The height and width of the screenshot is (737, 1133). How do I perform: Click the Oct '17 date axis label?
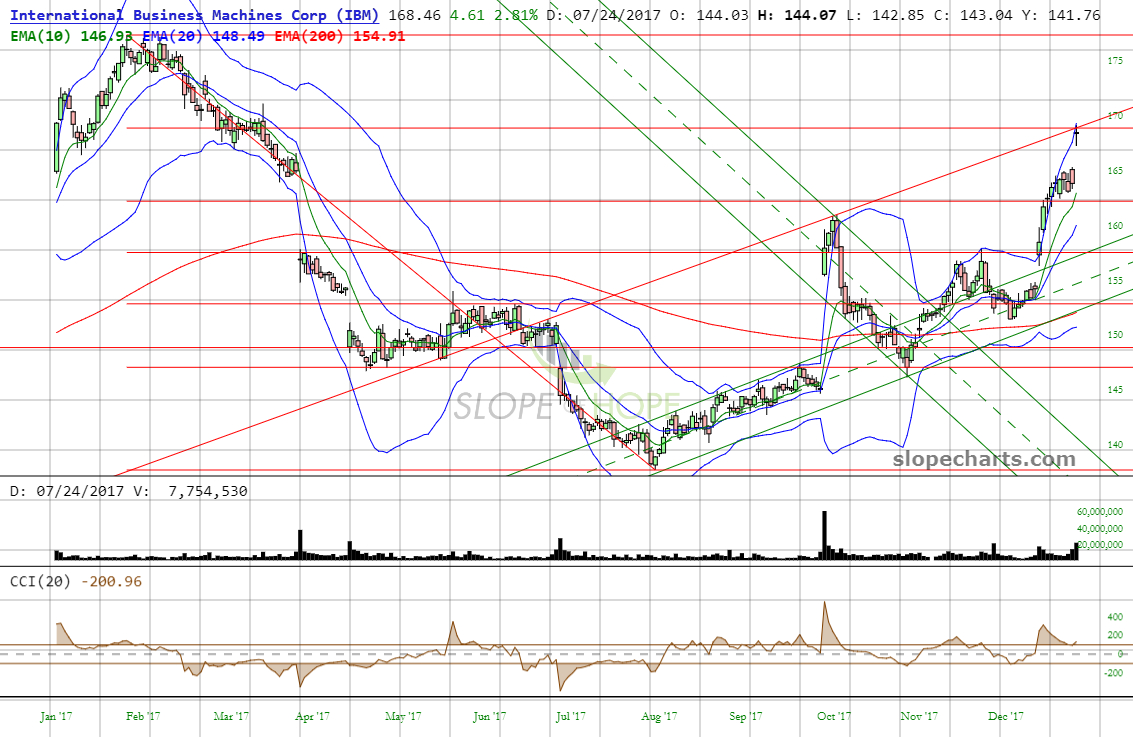click(x=834, y=716)
